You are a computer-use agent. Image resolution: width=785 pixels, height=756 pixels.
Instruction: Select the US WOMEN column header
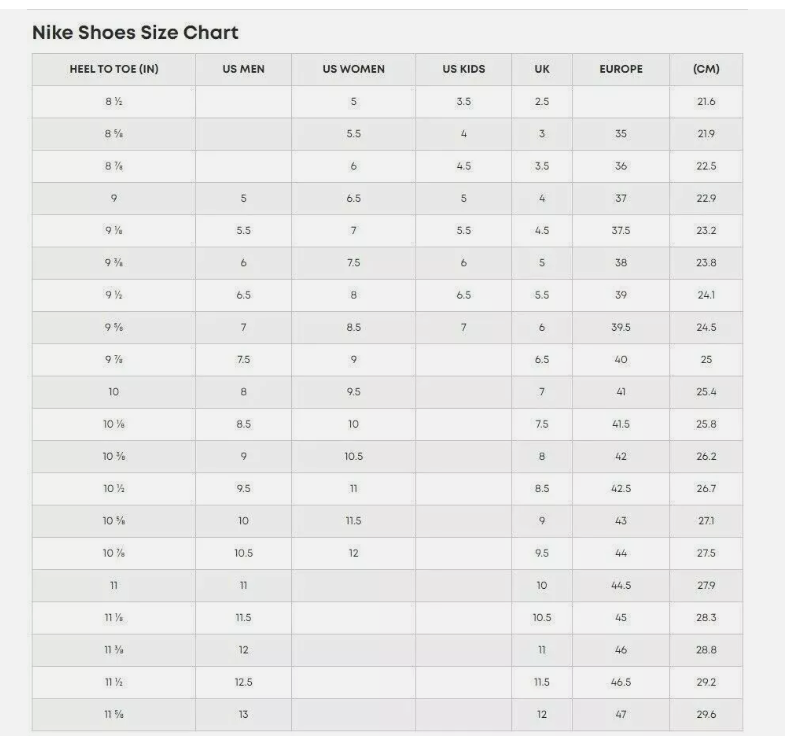click(353, 70)
